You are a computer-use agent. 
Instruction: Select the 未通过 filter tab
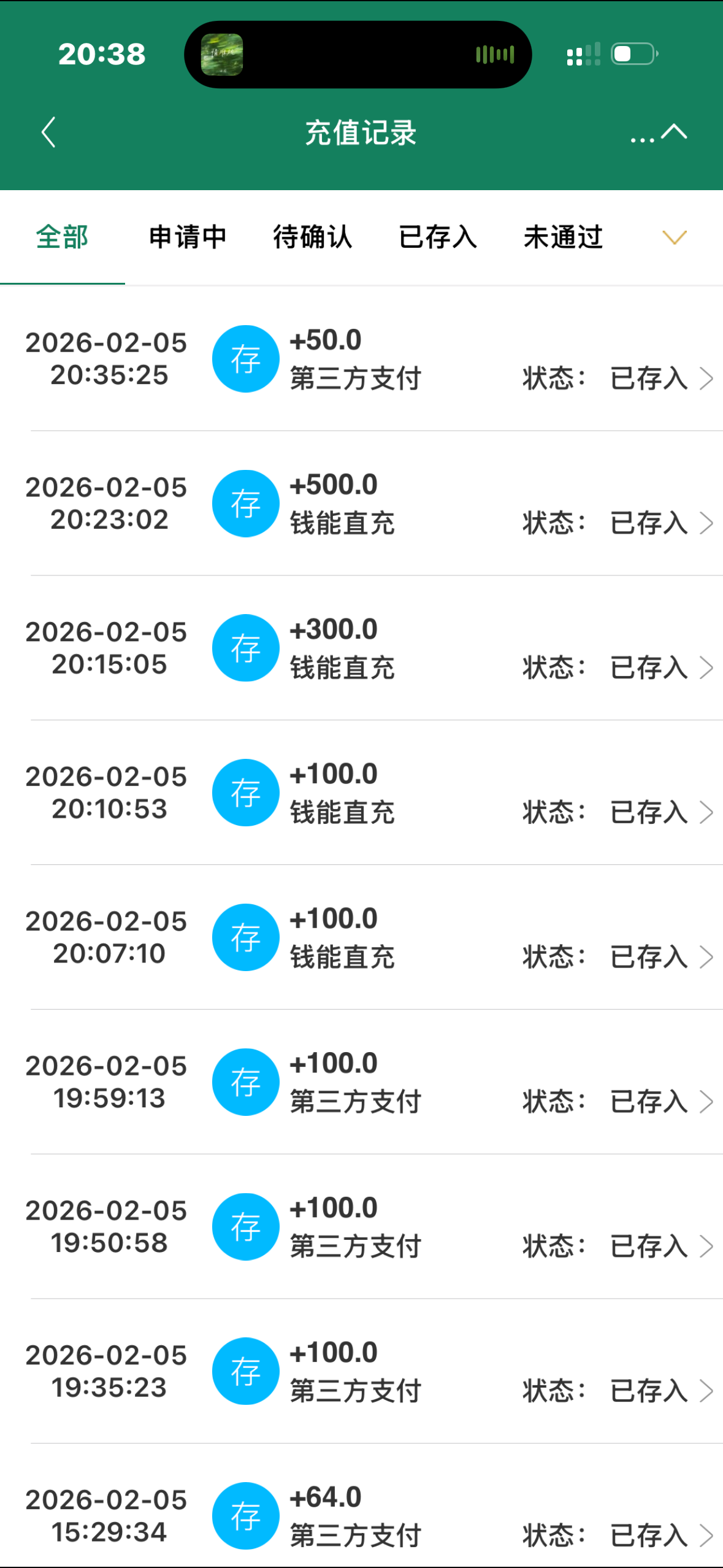563,237
